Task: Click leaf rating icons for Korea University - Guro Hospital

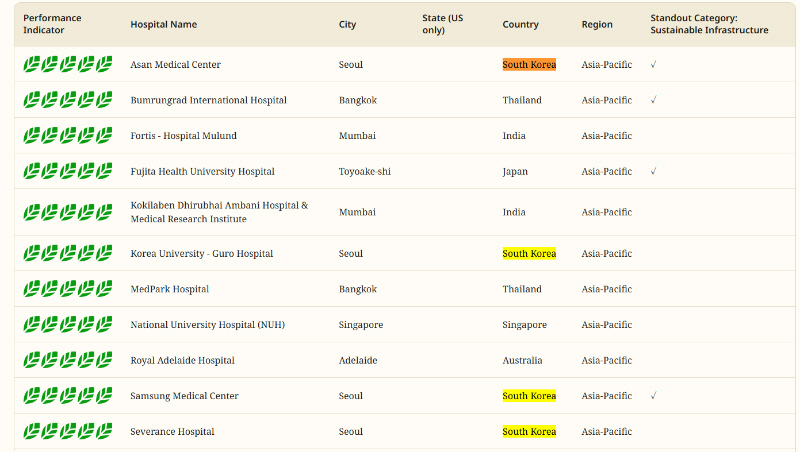Action: tap(68, 254)
